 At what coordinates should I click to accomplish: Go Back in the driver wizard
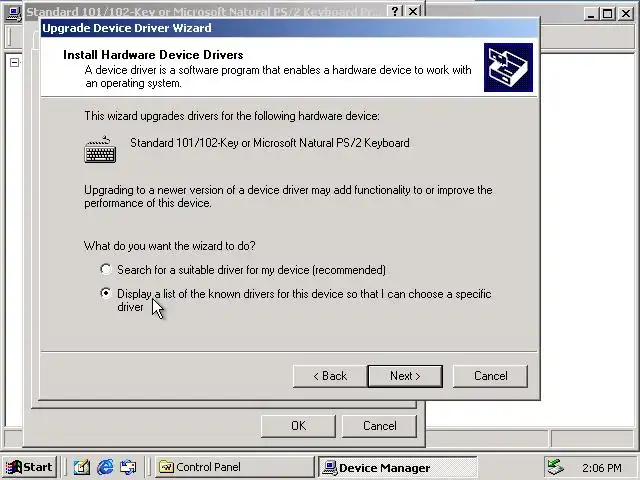pyautogui.click(x=330, y=376)
